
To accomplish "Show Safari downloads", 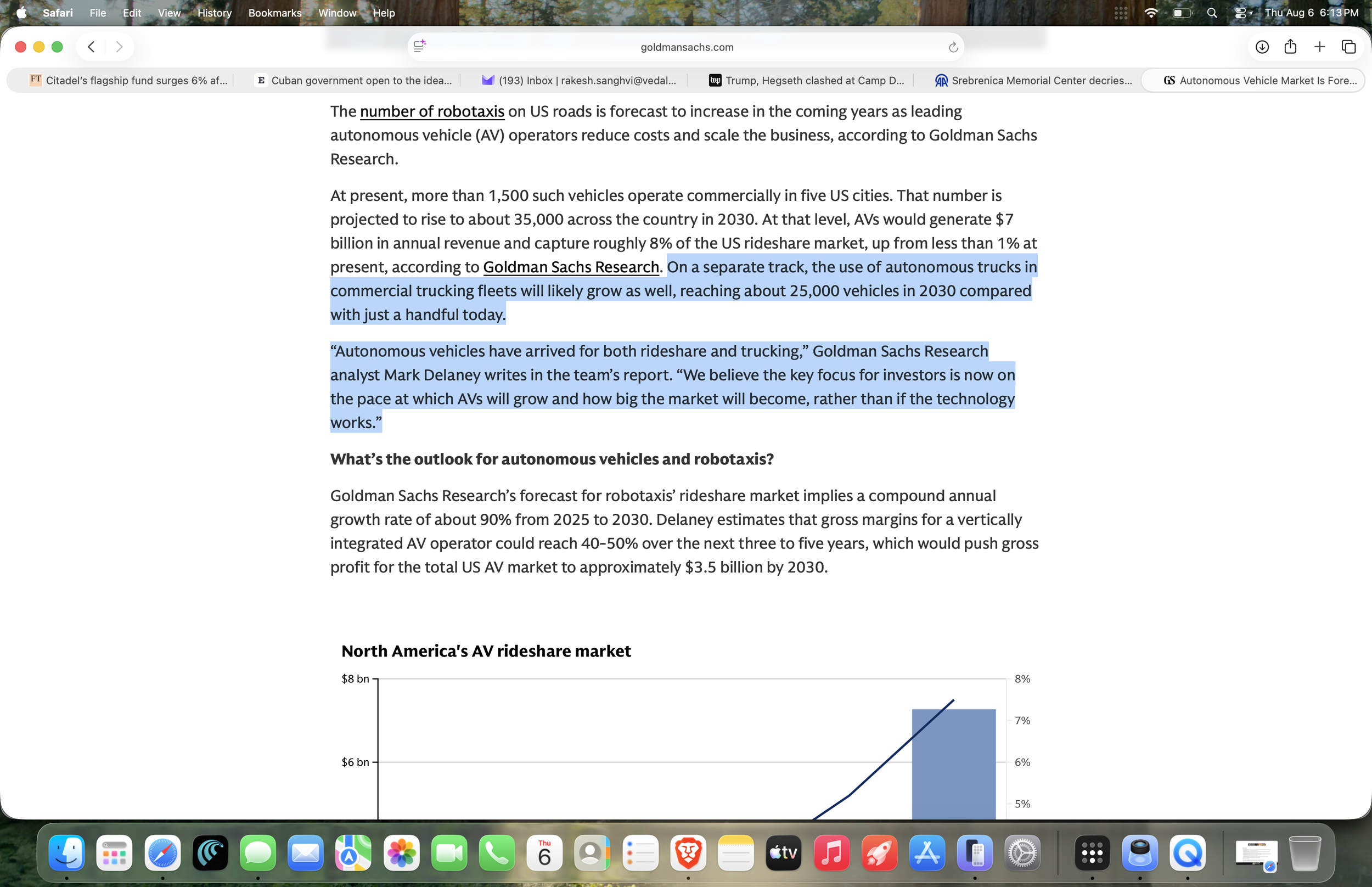I will (x=1262, y=47).
